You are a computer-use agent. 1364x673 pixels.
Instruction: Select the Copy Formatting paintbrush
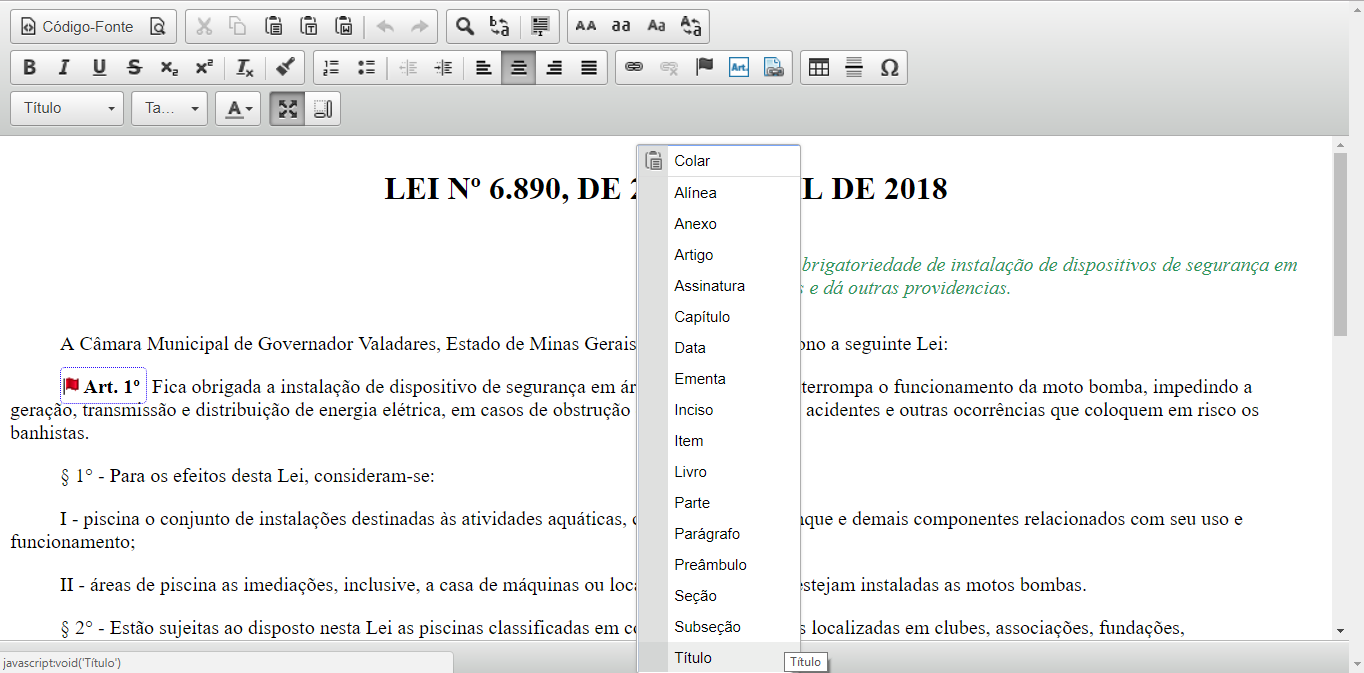point(286,68)
